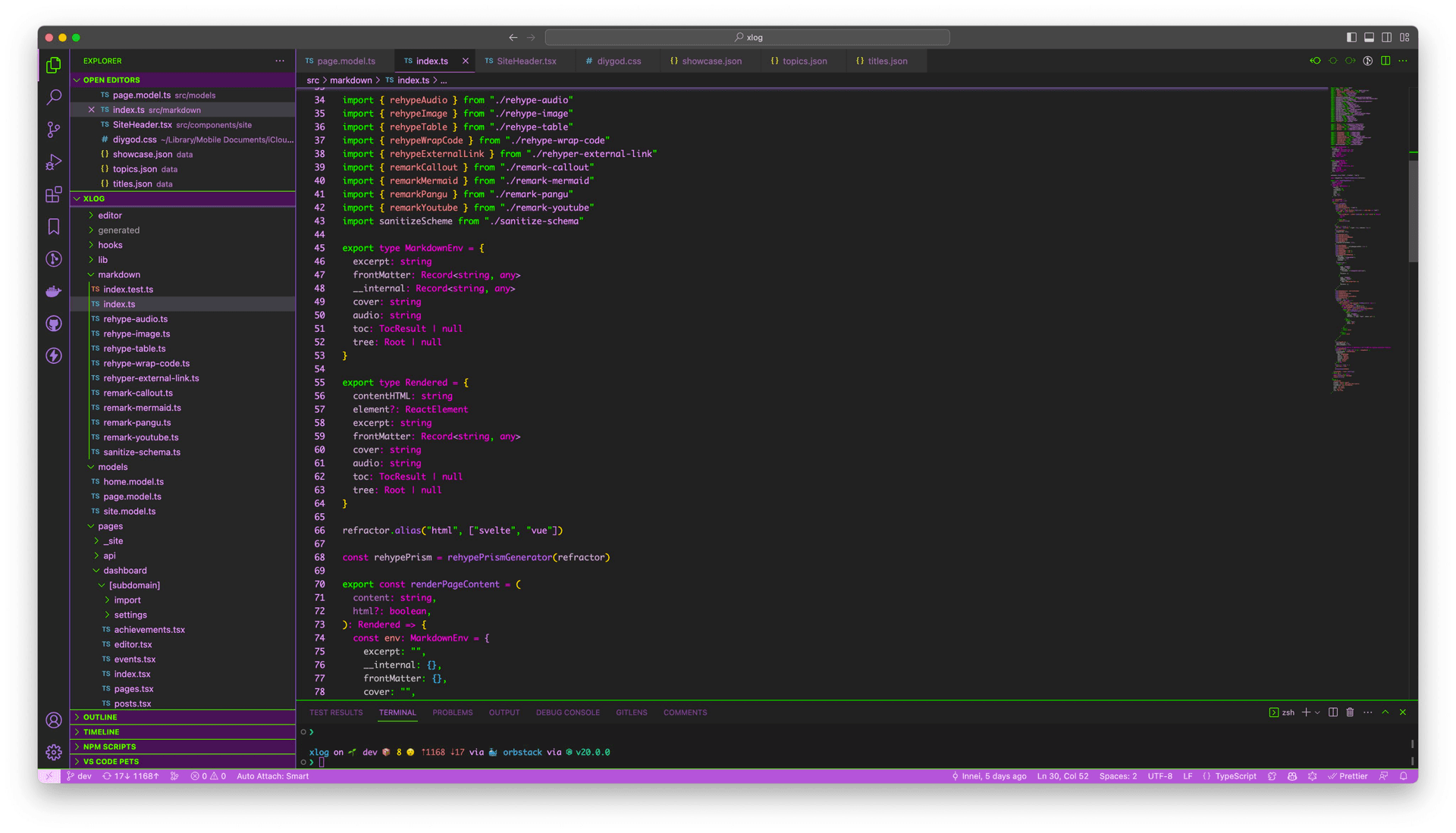
Task: Toggle the primary side bar
Action: (x=1351, y=37)
